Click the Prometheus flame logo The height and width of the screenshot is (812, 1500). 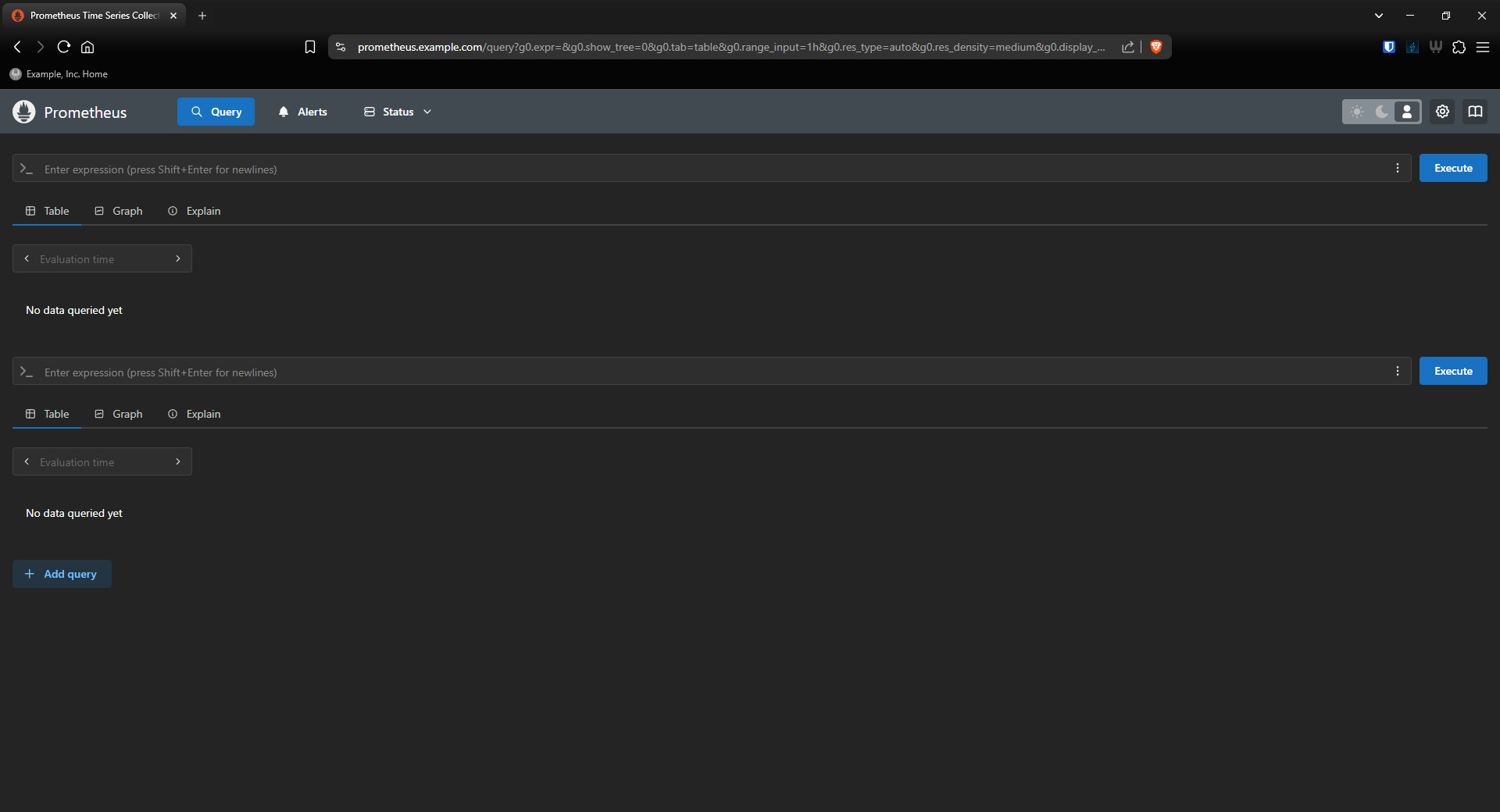point(24,112)
